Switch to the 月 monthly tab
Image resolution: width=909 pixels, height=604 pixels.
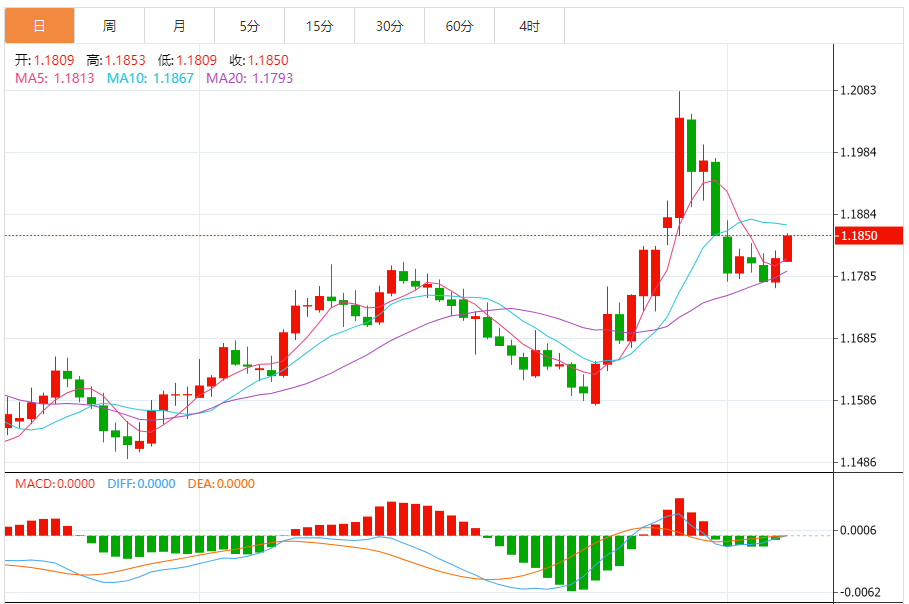[x=180, y=26]
